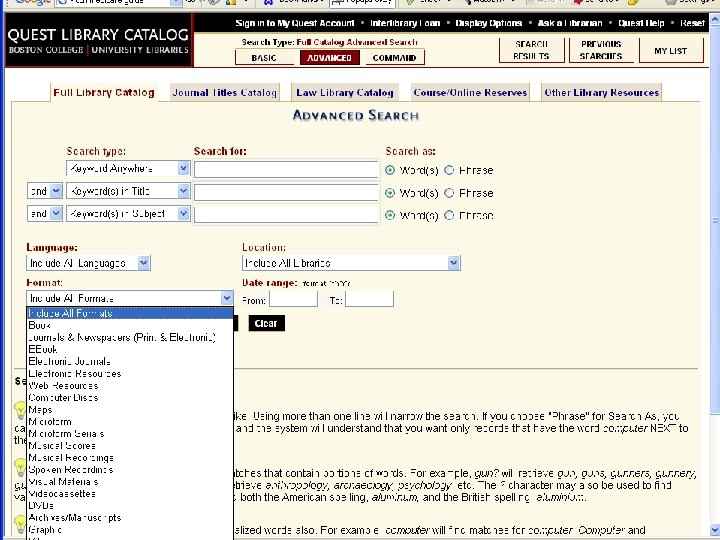The width and height of the screenshot is (720, 540).
Task: Click Sign in to My Quest Account link
Action: (x=295, y=23)
